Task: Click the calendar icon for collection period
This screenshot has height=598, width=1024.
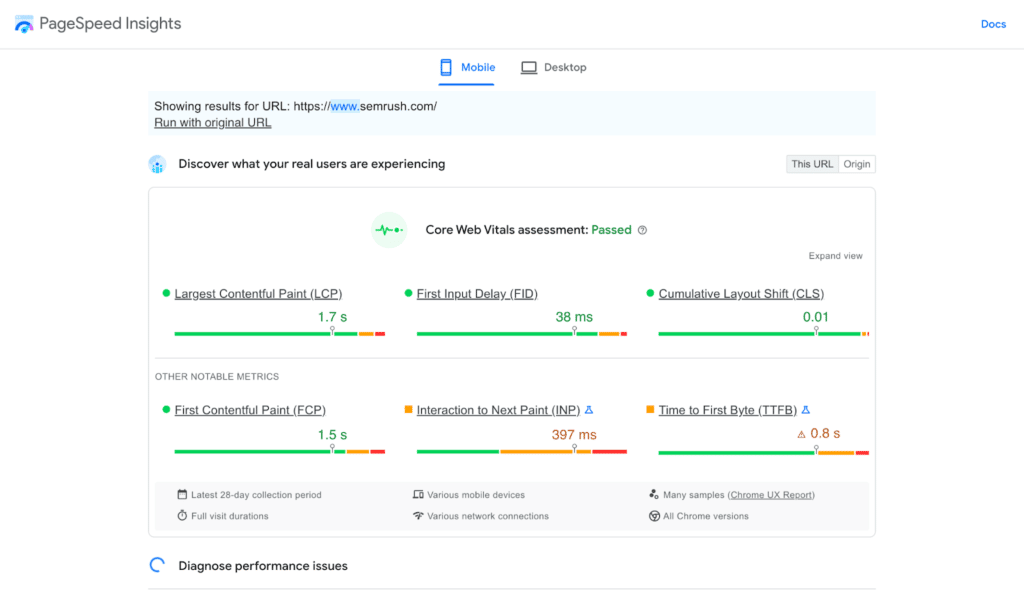Action: click(182, 494)
